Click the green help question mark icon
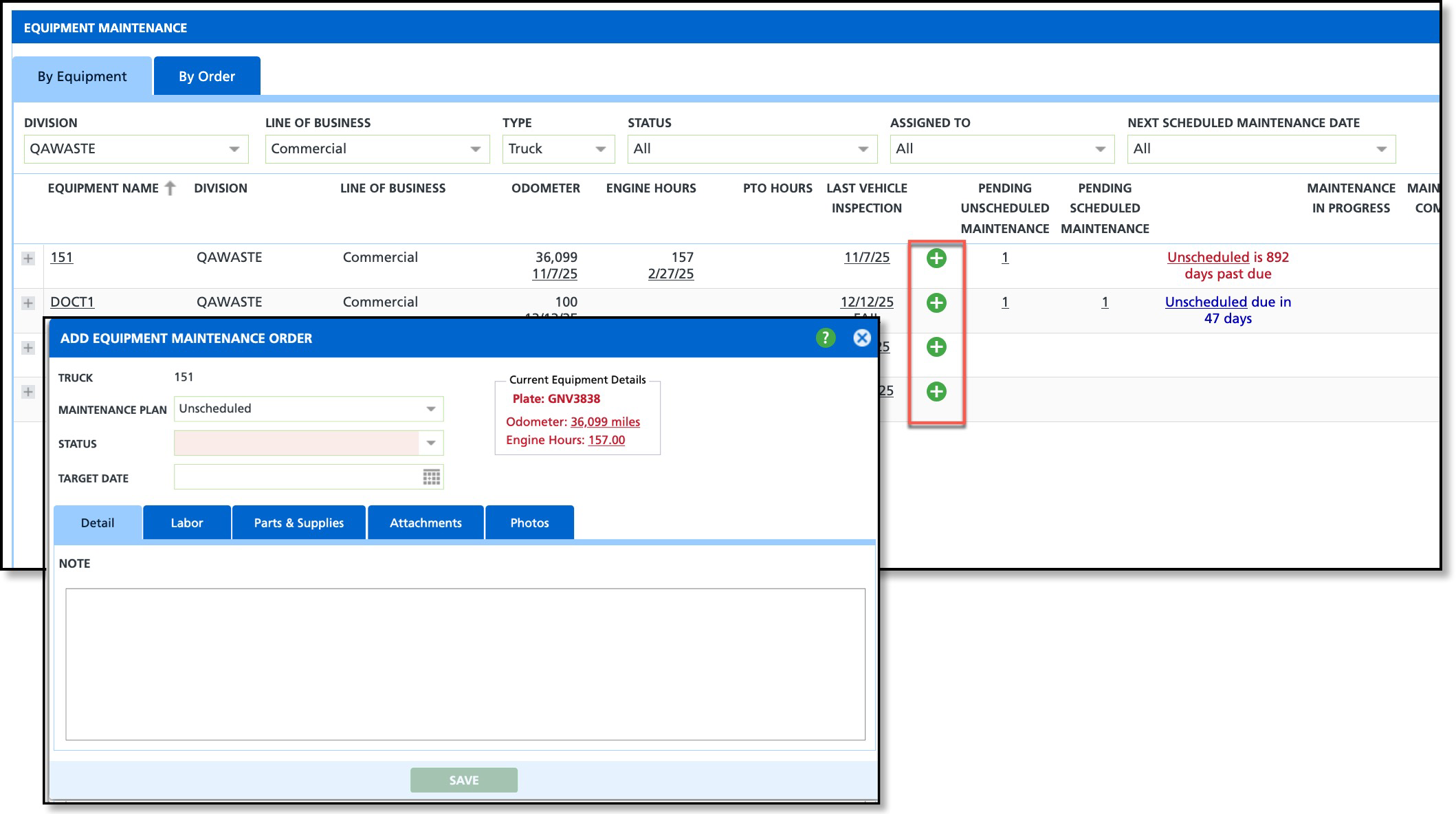This screenshot has height=814, width=1456. point(825,338)
